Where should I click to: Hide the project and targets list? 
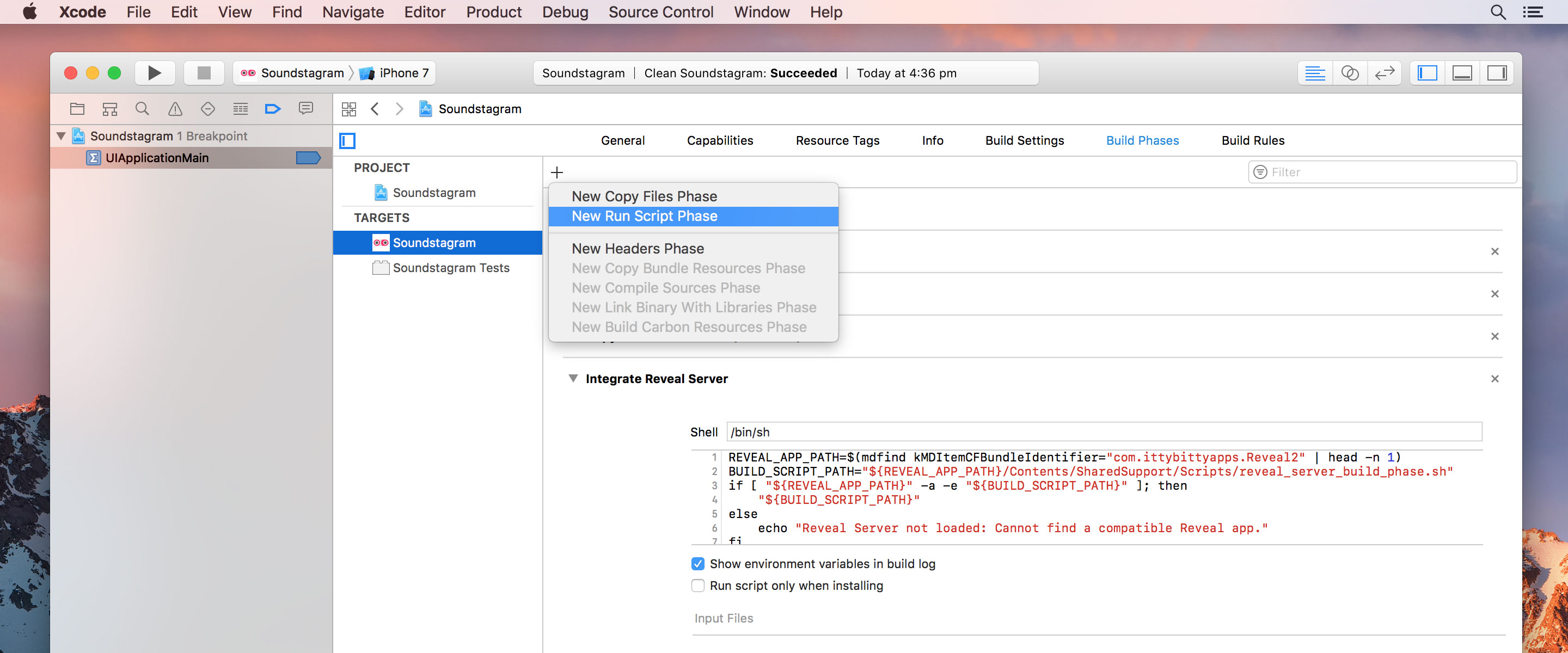pos(347,140)
